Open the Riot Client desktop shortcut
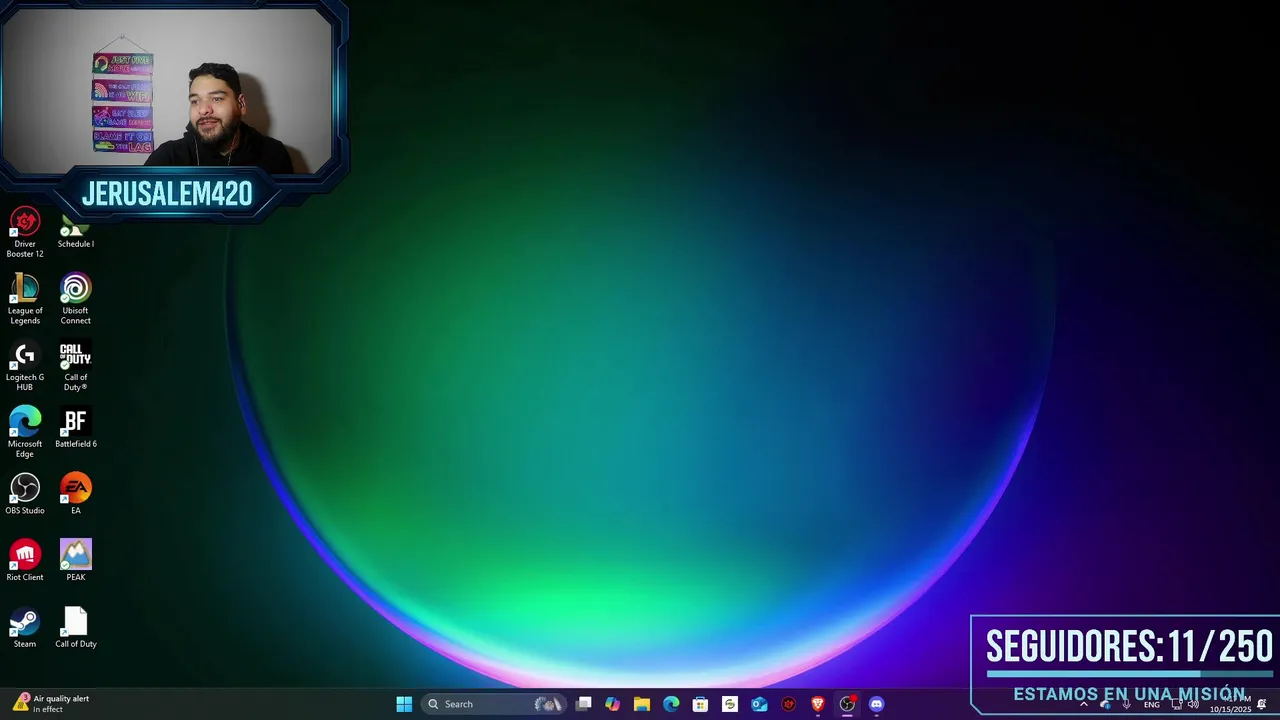Image resolution: width=1280 pixels, height=720 pixels. (x=25, y=561)
